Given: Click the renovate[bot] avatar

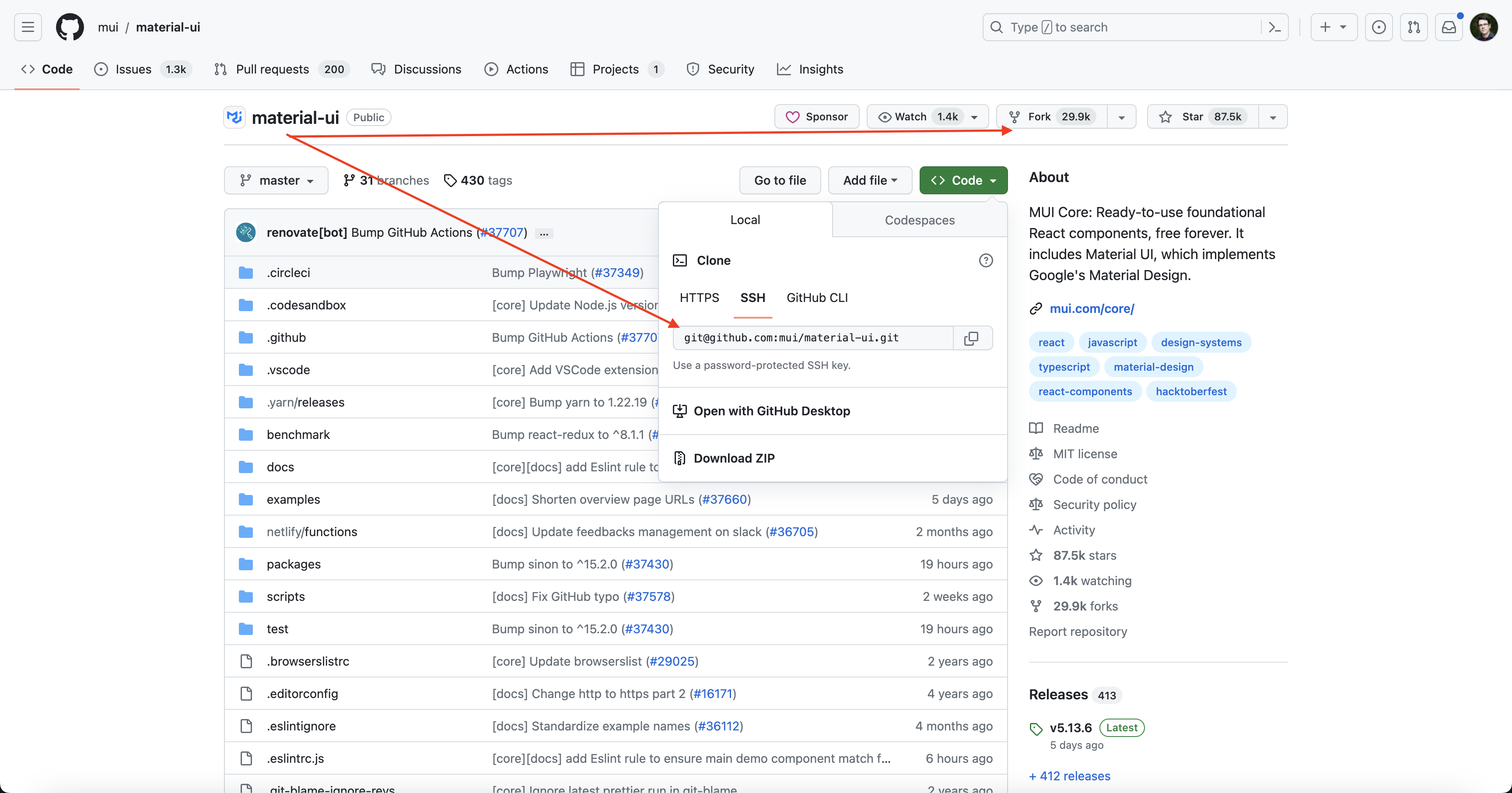Looking at the screenshot, I should coord(245,232).
